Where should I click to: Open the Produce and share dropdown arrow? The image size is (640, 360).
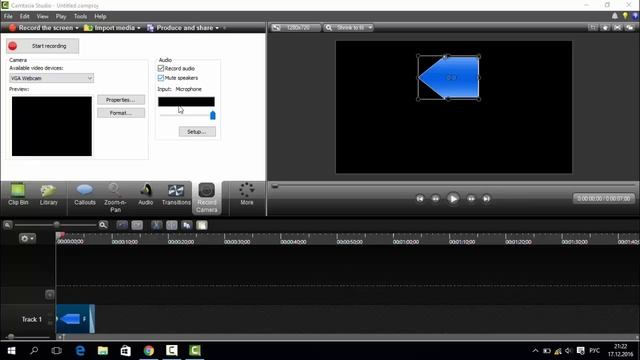coord(217,28)
